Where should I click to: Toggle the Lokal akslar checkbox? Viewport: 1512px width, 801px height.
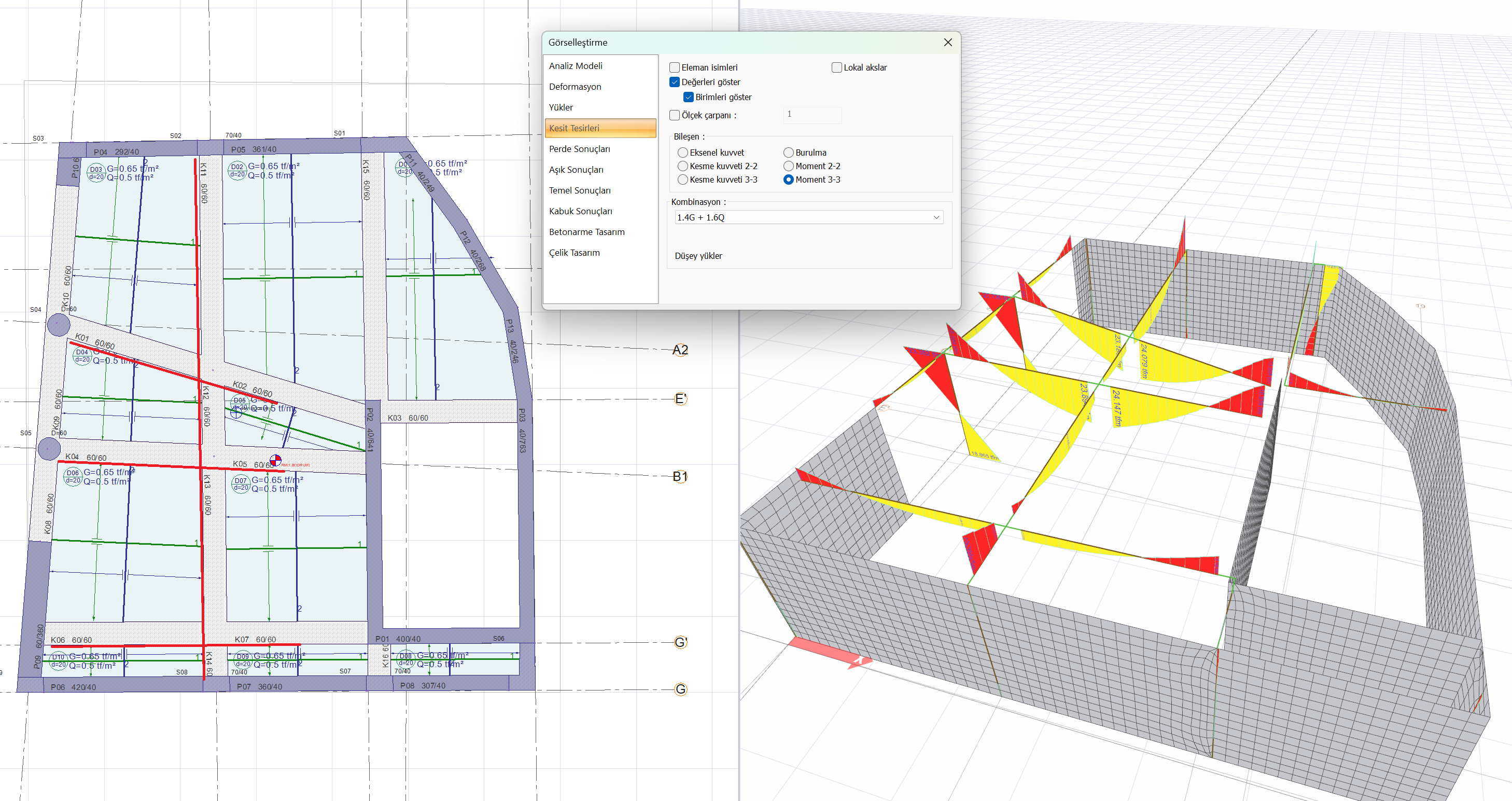click(x=837, y=67)
